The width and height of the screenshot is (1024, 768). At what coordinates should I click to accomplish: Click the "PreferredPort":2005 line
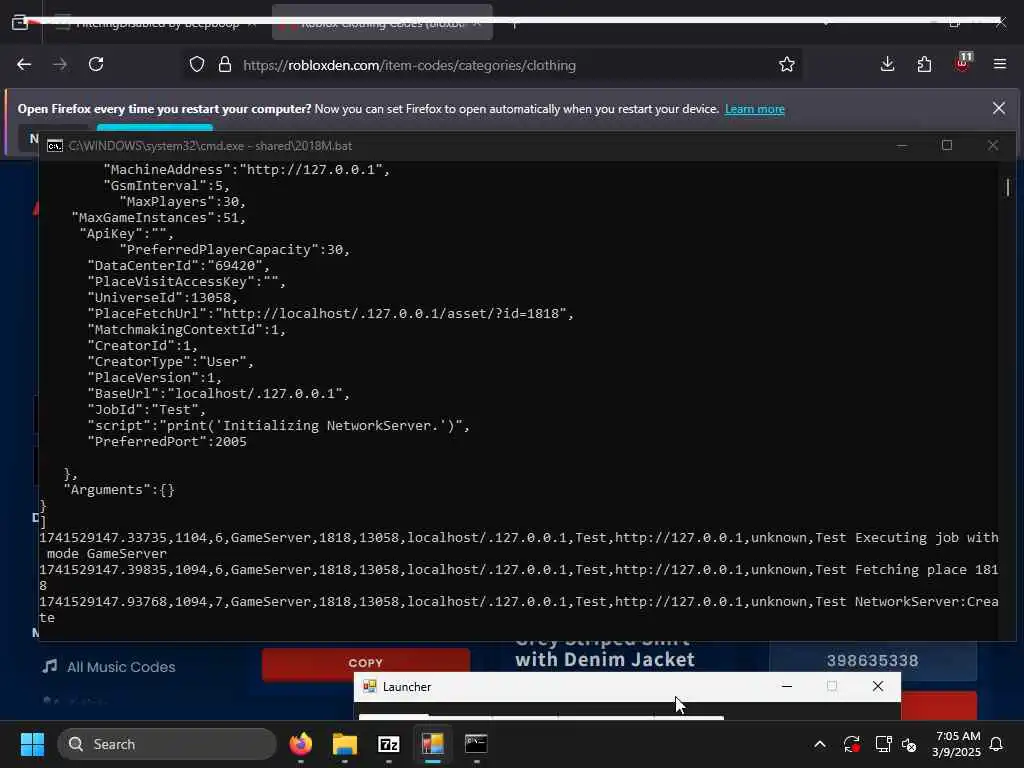[167, 441]
